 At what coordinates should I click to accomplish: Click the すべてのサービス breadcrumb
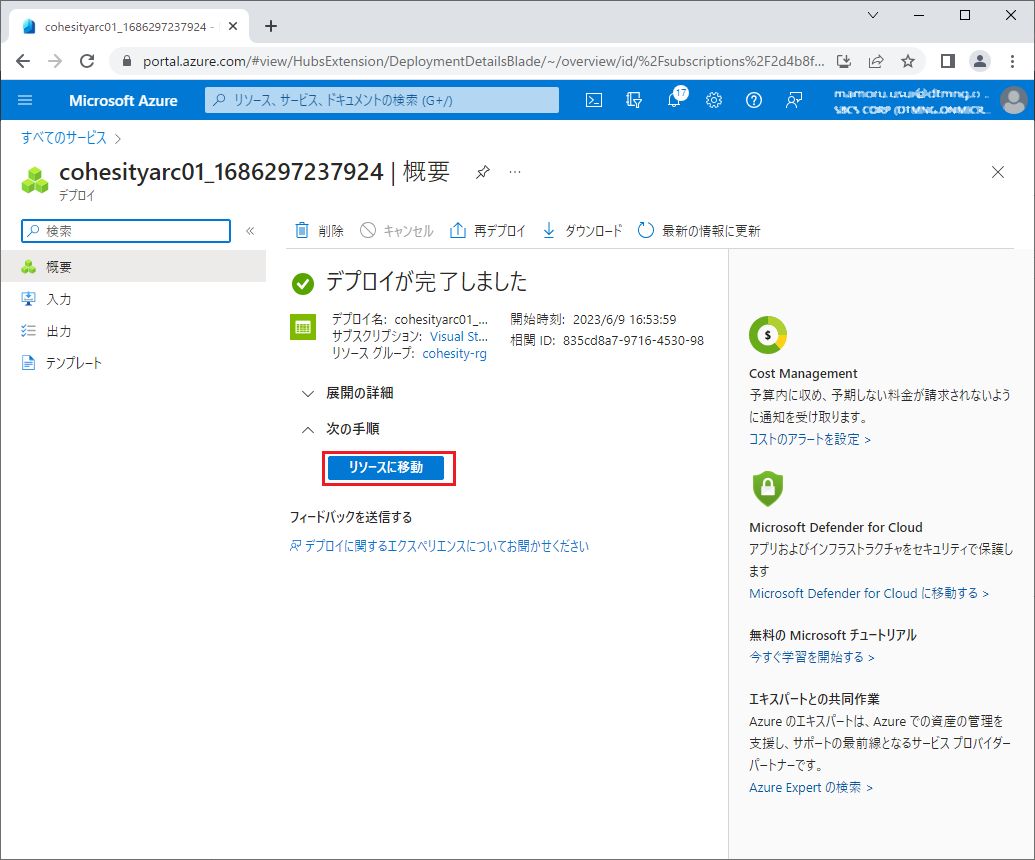[x=63, y=138]
